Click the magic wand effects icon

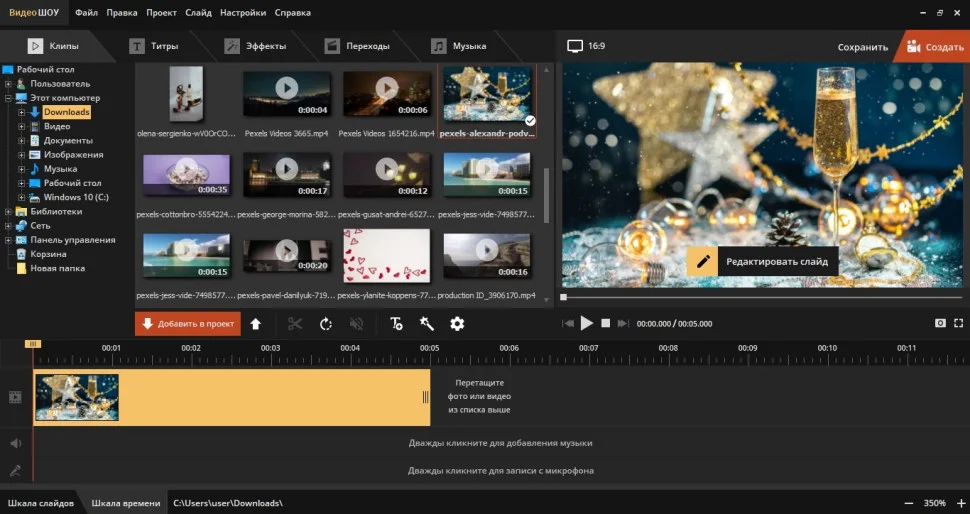(x=426, y=324)
